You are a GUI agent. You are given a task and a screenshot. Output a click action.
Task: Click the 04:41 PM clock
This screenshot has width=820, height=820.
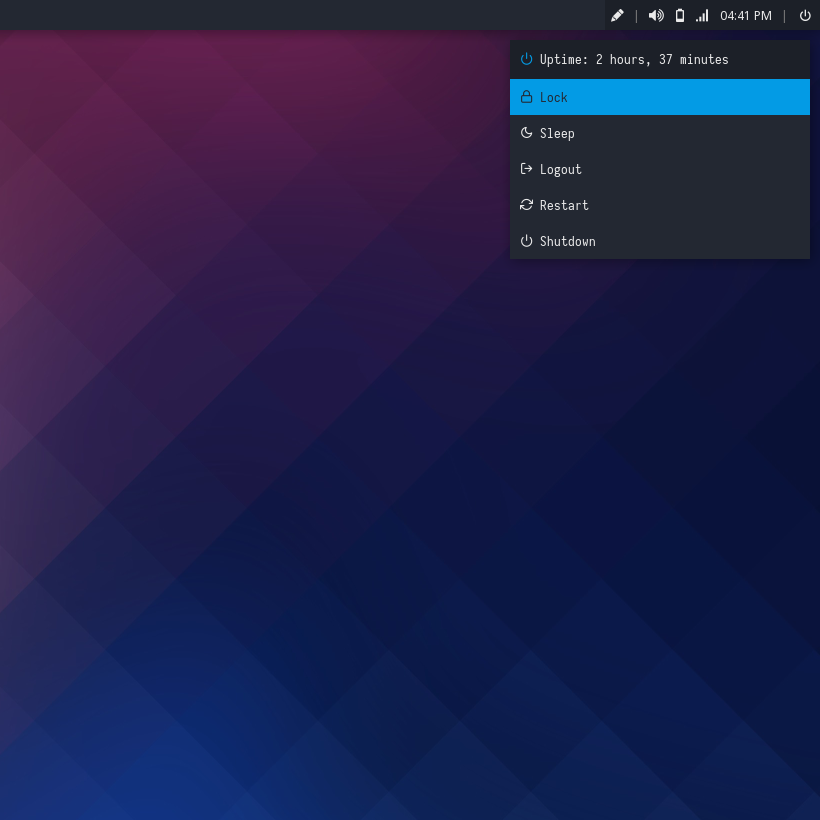(x=746, y=15)
